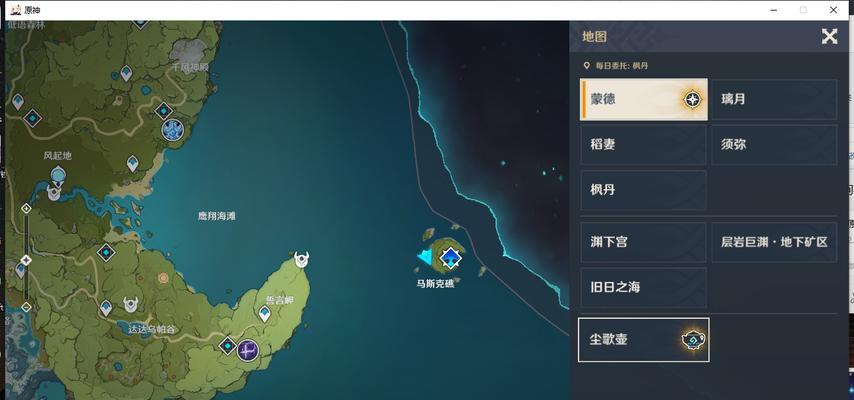The width and height of the screenshot is (854, 400).
Task: Click the 马斯克礁 map label
Action: point(436,283)
